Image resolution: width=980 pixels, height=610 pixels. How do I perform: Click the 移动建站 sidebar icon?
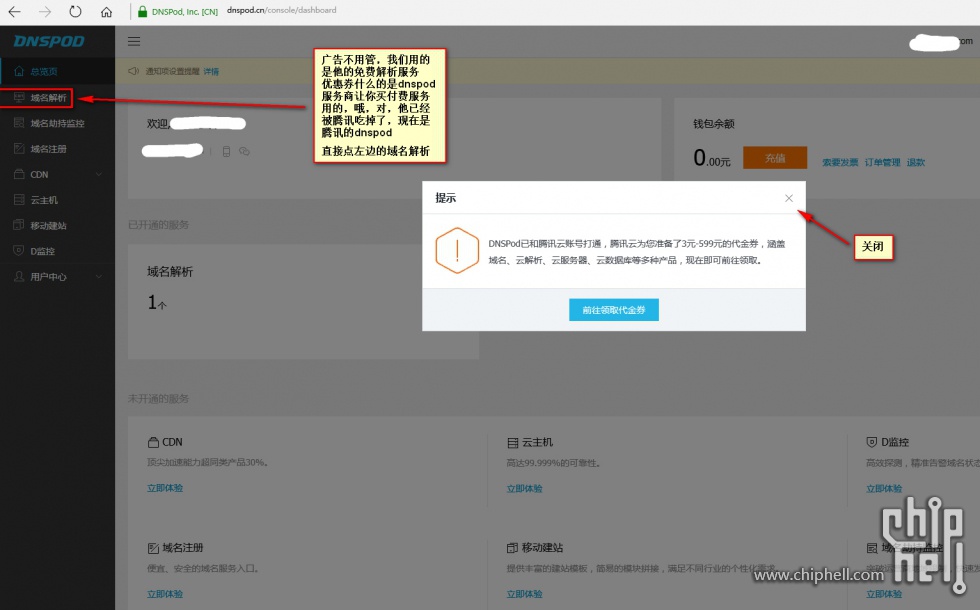[x=19, y=225]
